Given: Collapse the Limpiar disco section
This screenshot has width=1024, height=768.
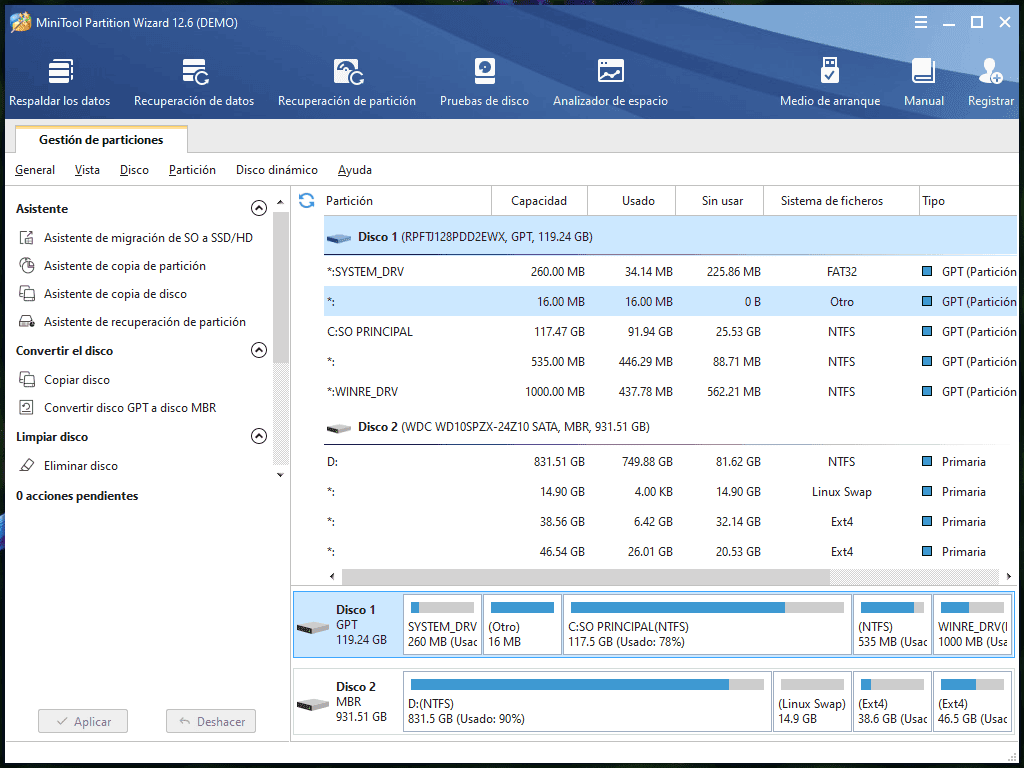Looking at the screenshot, I should tap(259, 437).
